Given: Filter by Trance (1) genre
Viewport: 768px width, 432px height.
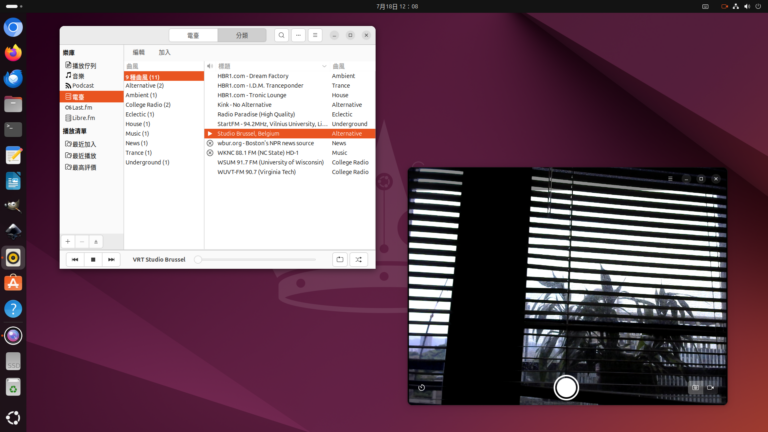Looking at the screenshot, I should tap(164, 153).
